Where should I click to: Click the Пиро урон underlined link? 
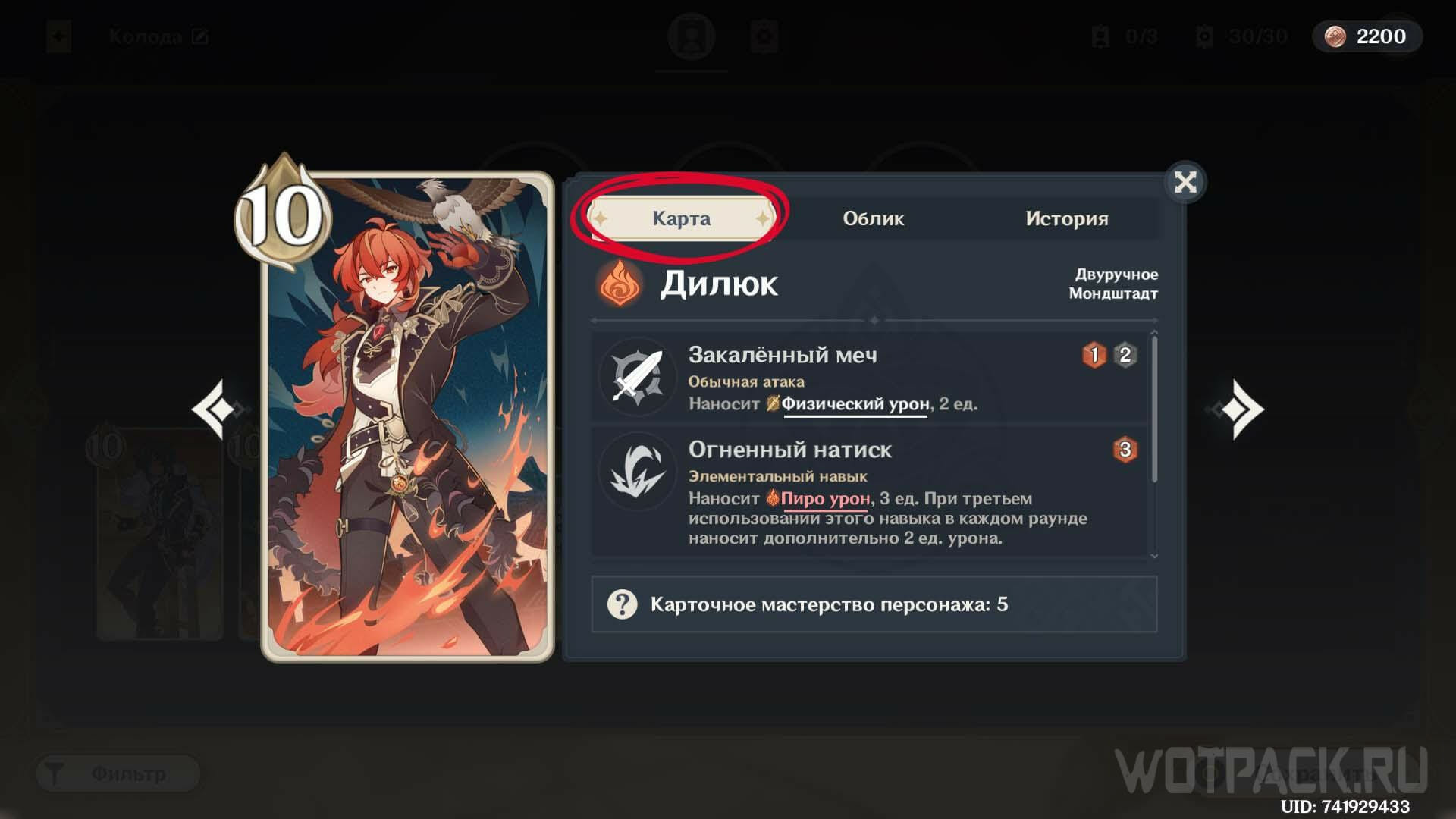(825, 499)
